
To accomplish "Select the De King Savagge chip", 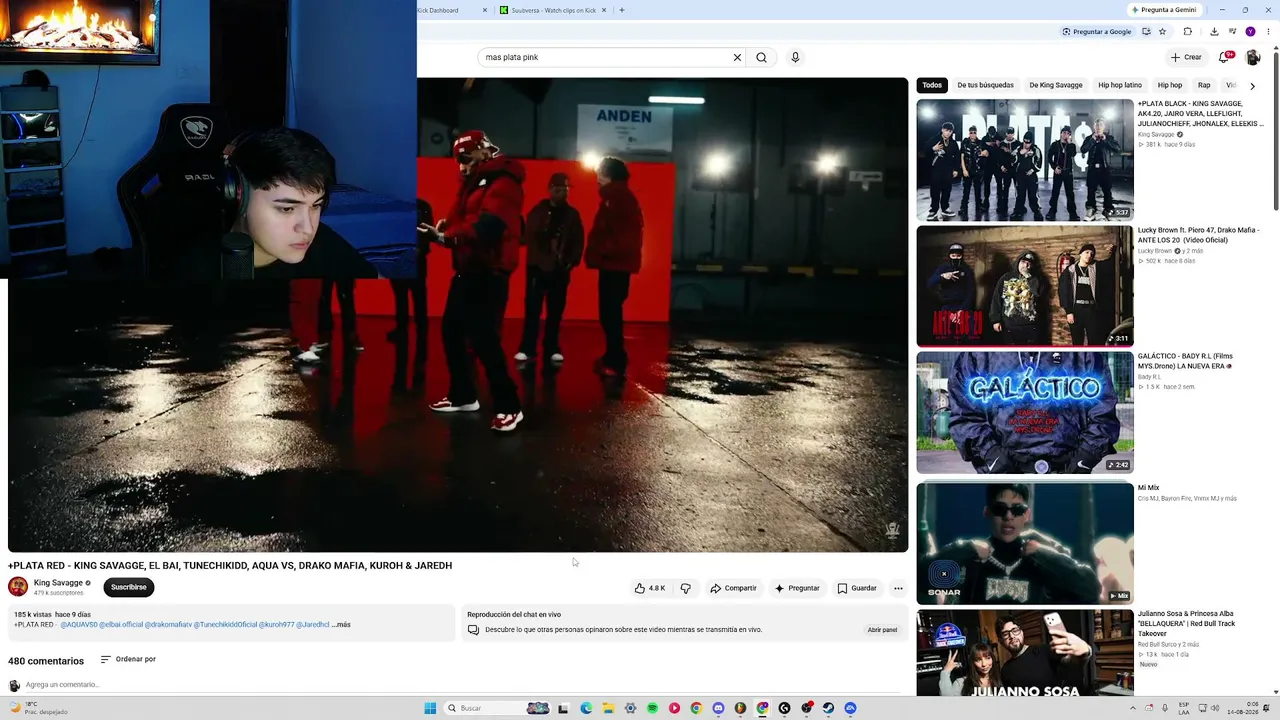I will tap(1056, 85).
